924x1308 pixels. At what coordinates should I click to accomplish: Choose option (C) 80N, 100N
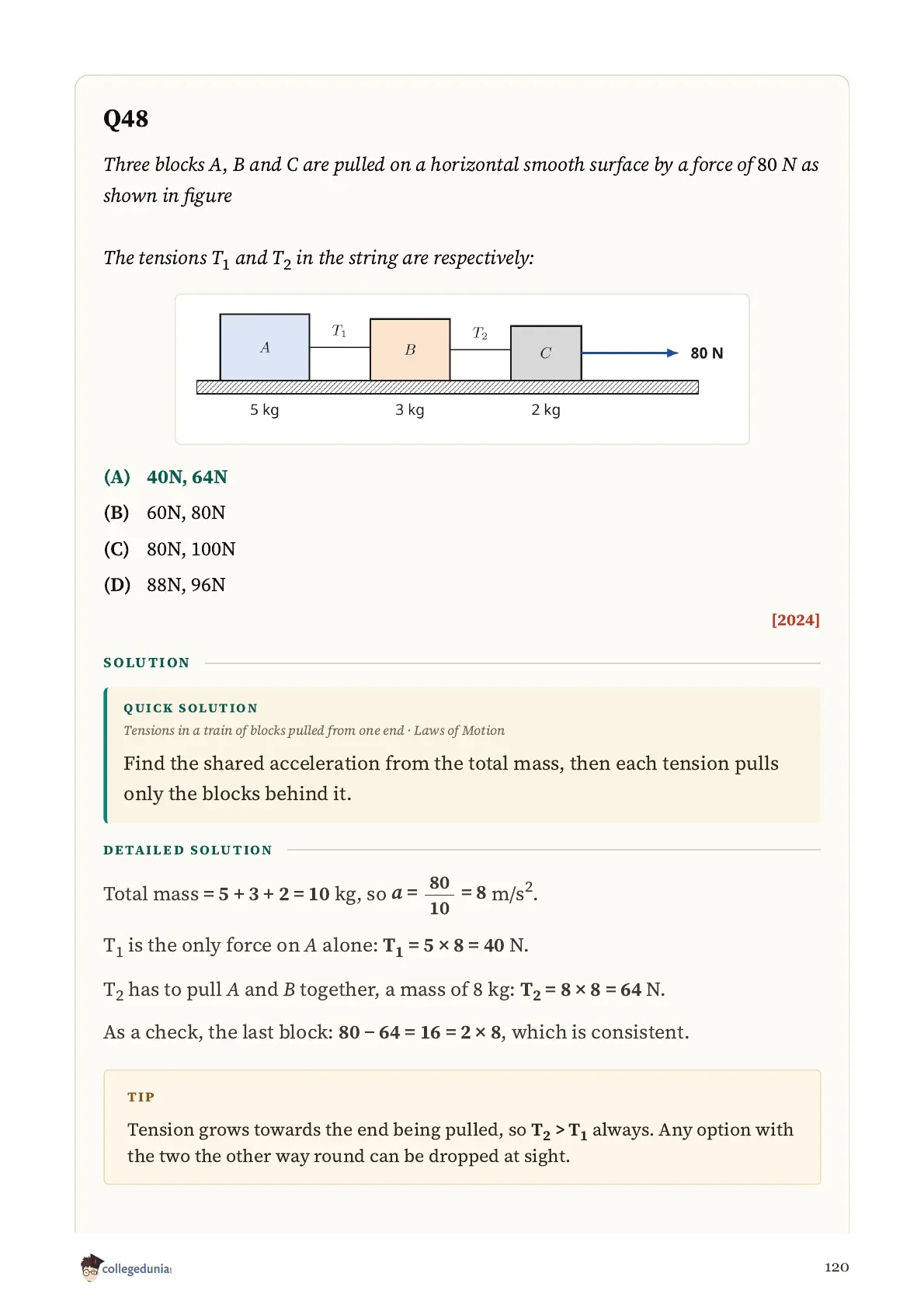coord(169,549)
